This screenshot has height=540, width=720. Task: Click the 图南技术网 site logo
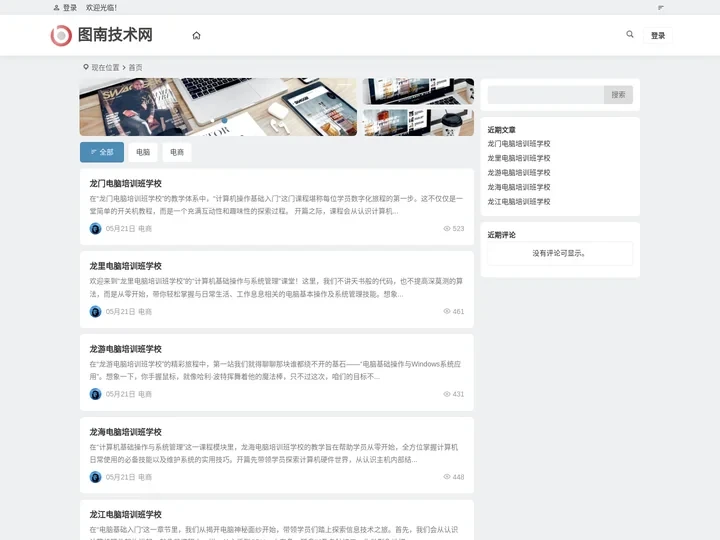(101, 35)
